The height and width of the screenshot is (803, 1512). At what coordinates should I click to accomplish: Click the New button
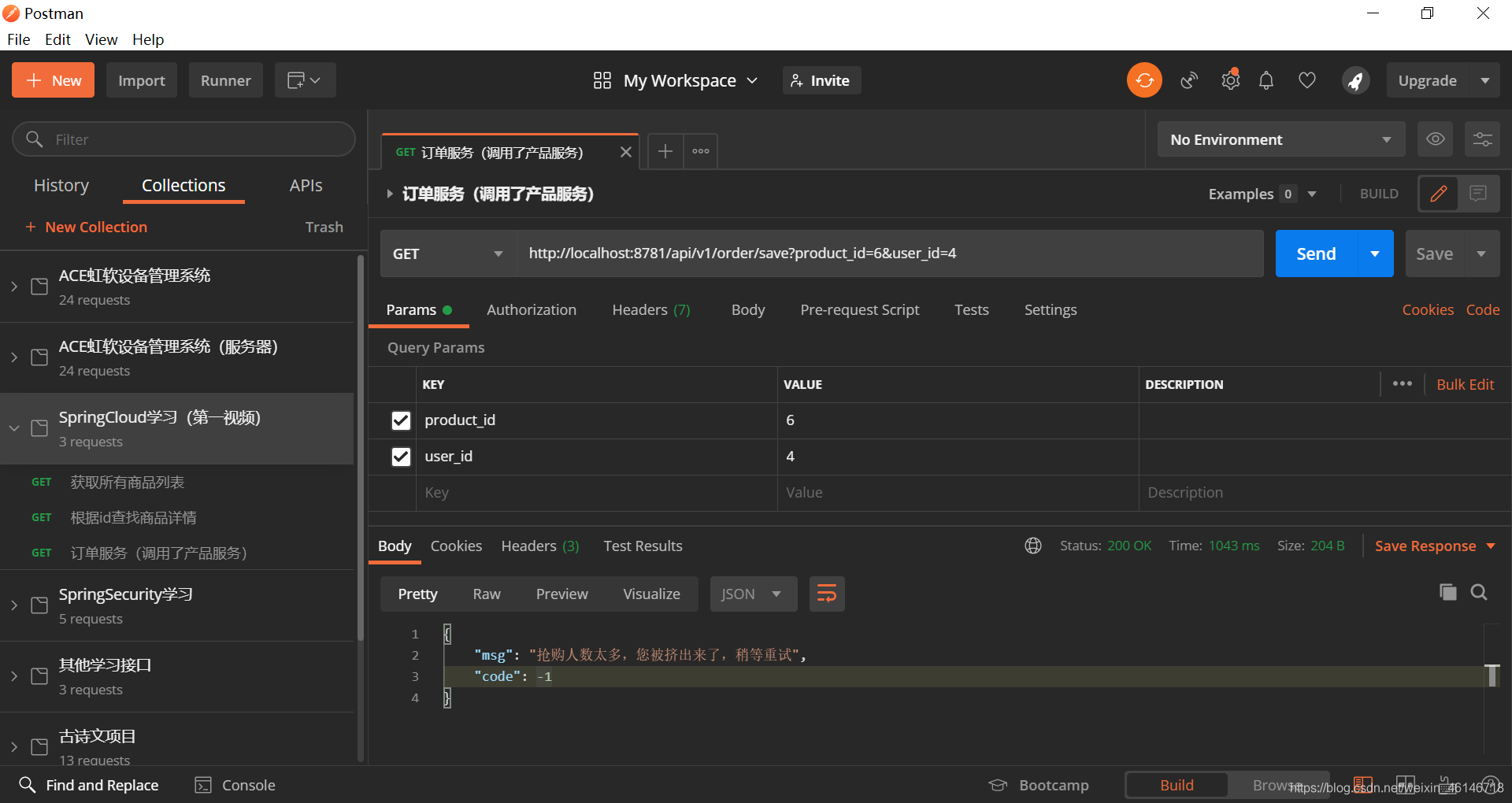click(53, 80)
